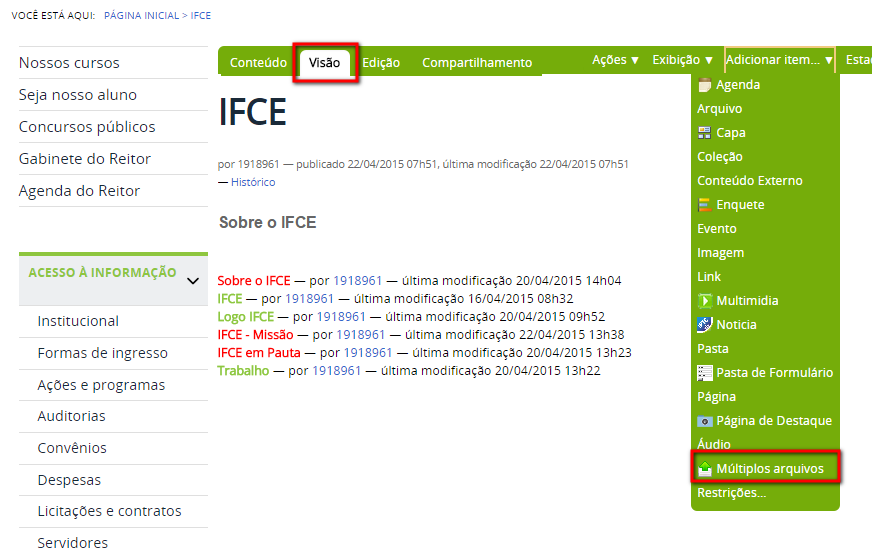Select the Visão tab
The height and width of the screenshot is (555, 872).
click(x=324, y=62)
